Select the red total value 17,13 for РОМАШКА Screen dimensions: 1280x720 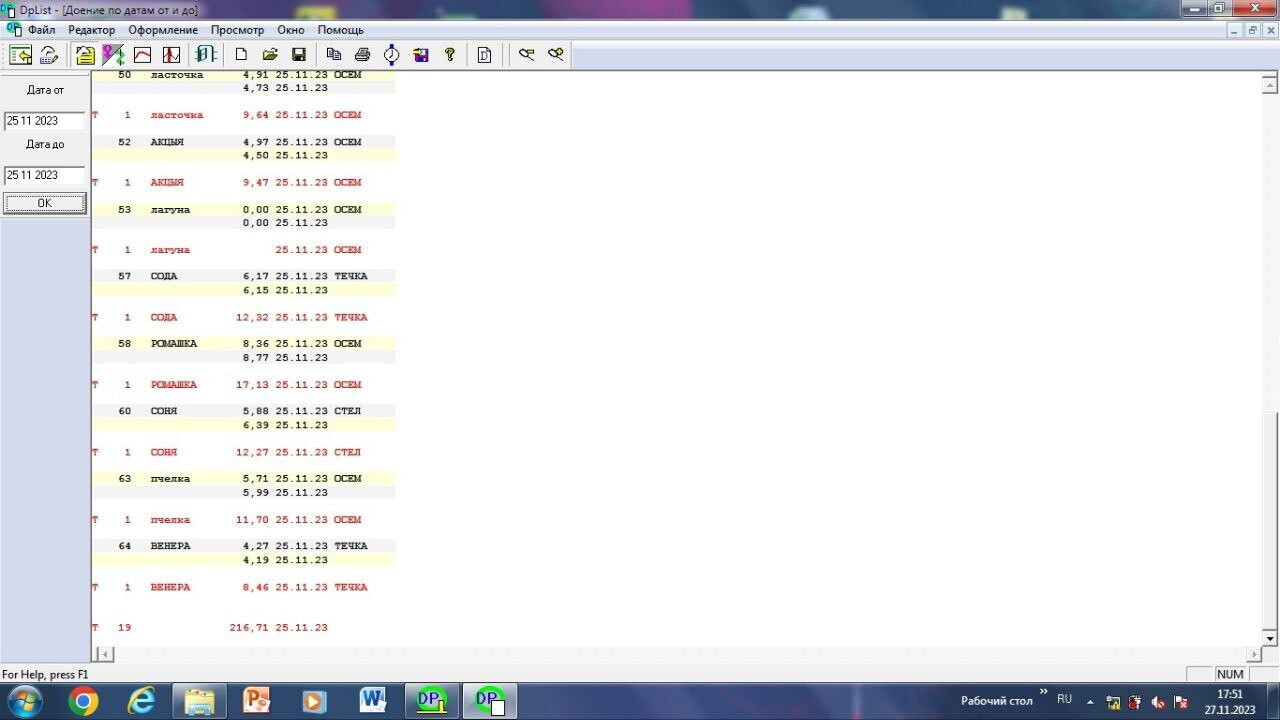252,385
